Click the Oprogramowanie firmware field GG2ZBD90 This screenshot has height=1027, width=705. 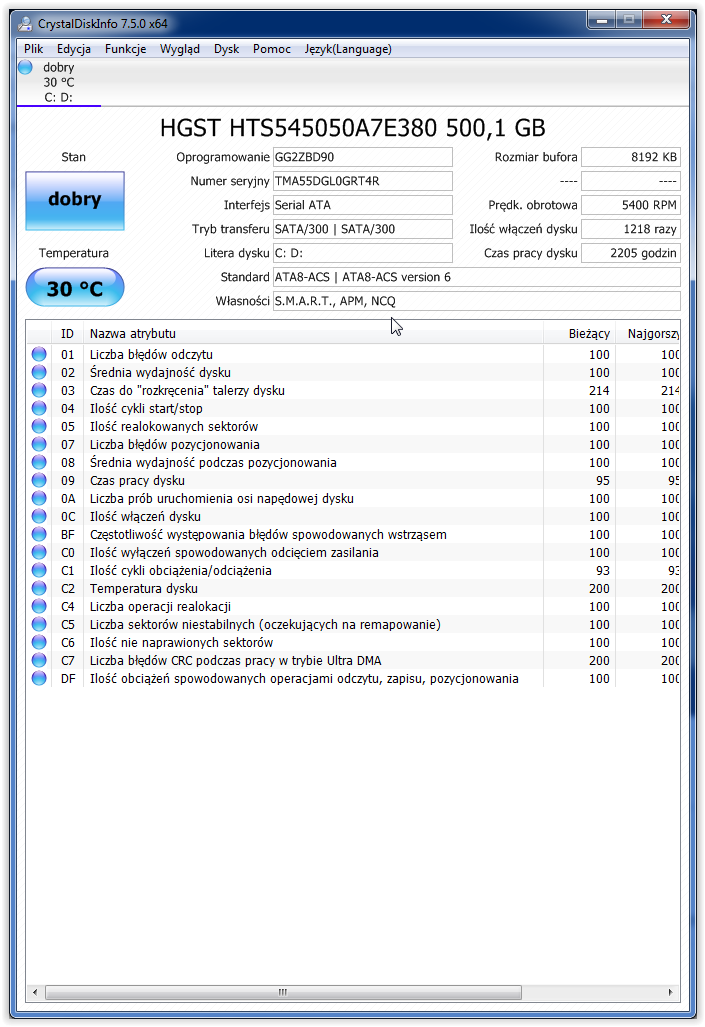click(362, 157)
